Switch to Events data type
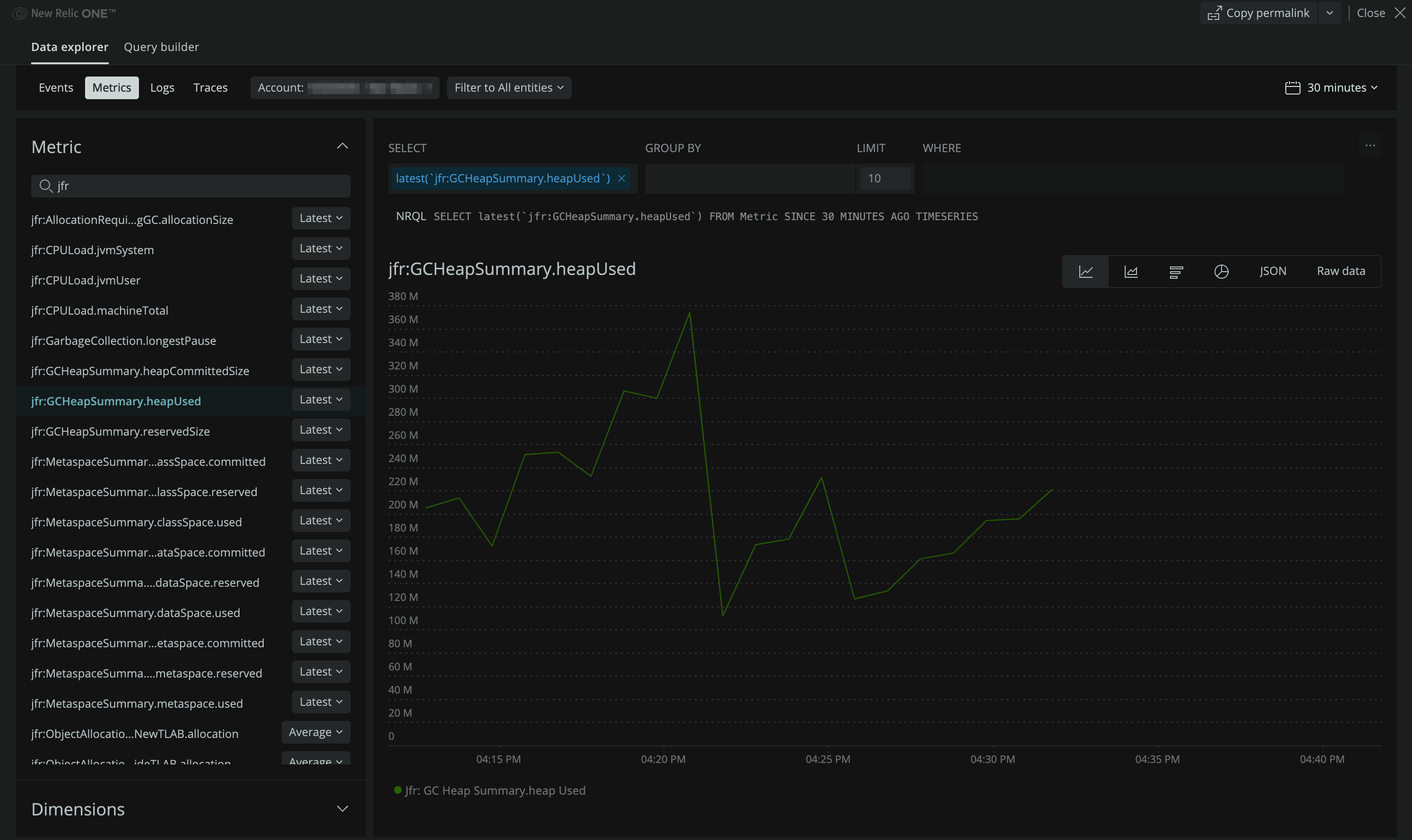This screenshot has height=840, width=1412. point(55,88)
